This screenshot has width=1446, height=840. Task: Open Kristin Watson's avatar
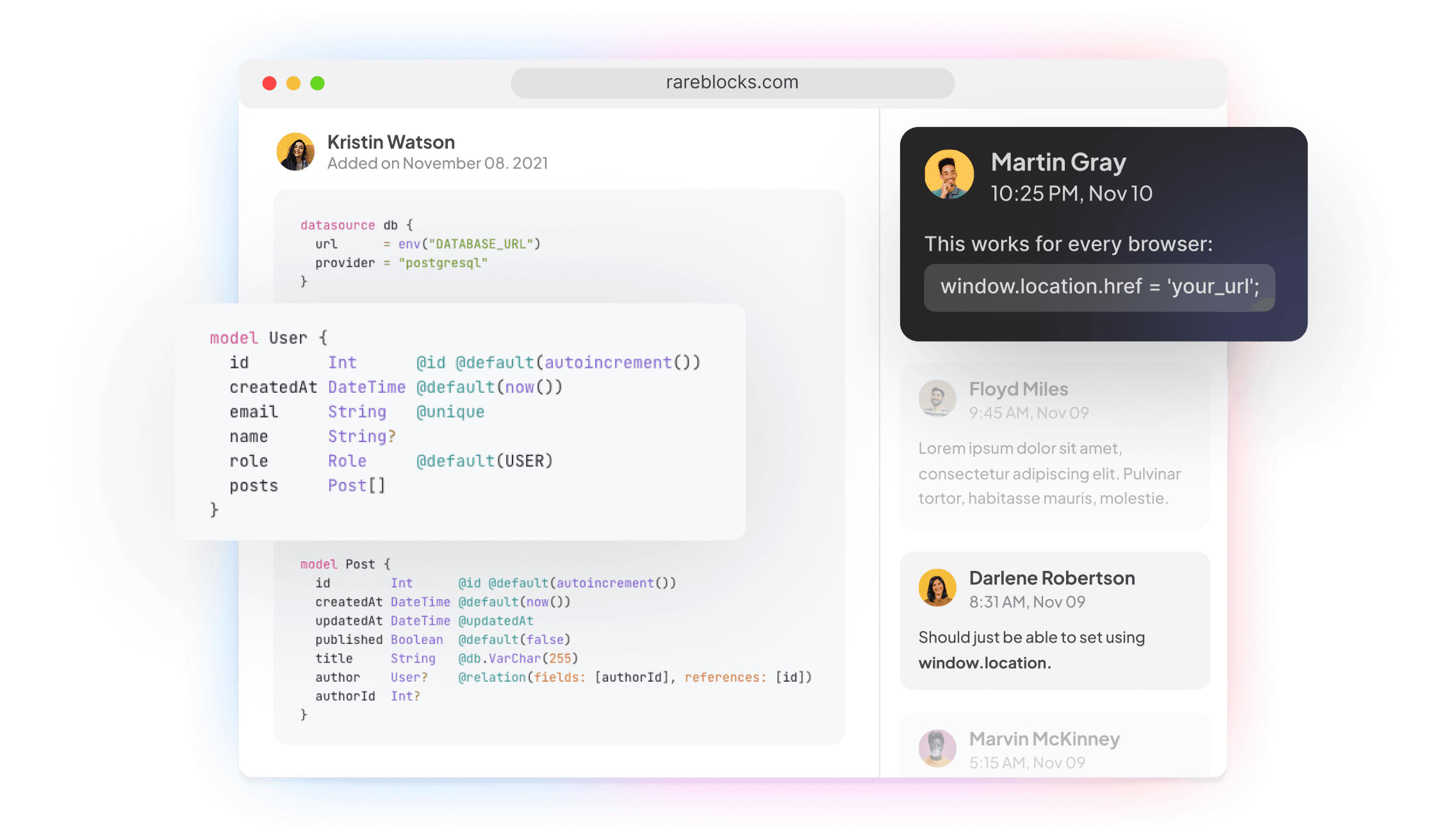(295, 152)
